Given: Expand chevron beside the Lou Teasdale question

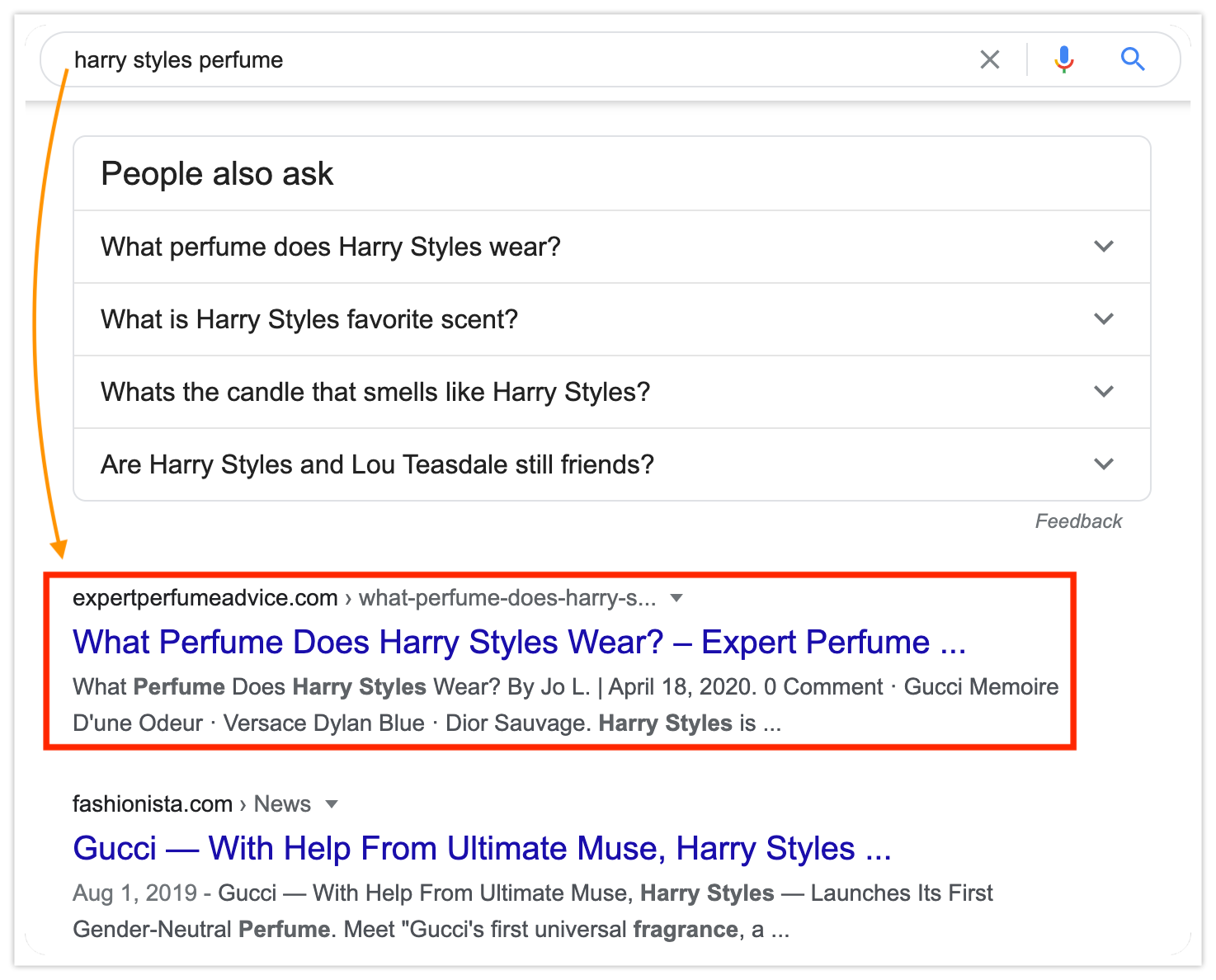Looking at the screenshot, I should click(x=1103, y=464).
